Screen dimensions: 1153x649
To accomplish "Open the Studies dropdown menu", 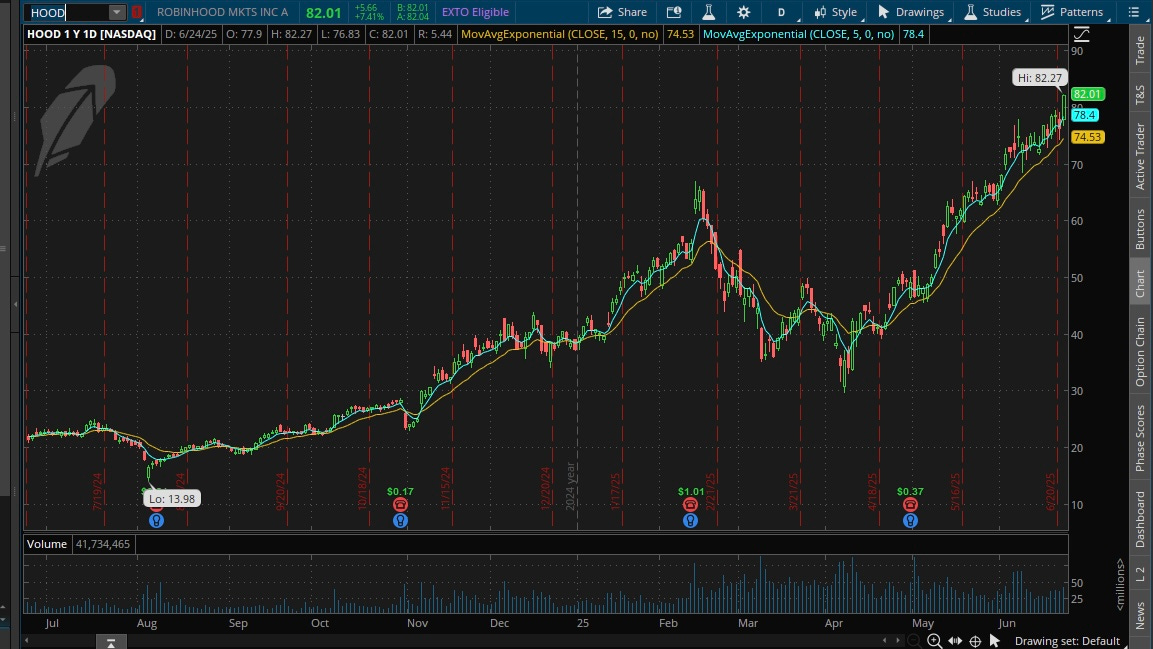I will pos(993,12).
